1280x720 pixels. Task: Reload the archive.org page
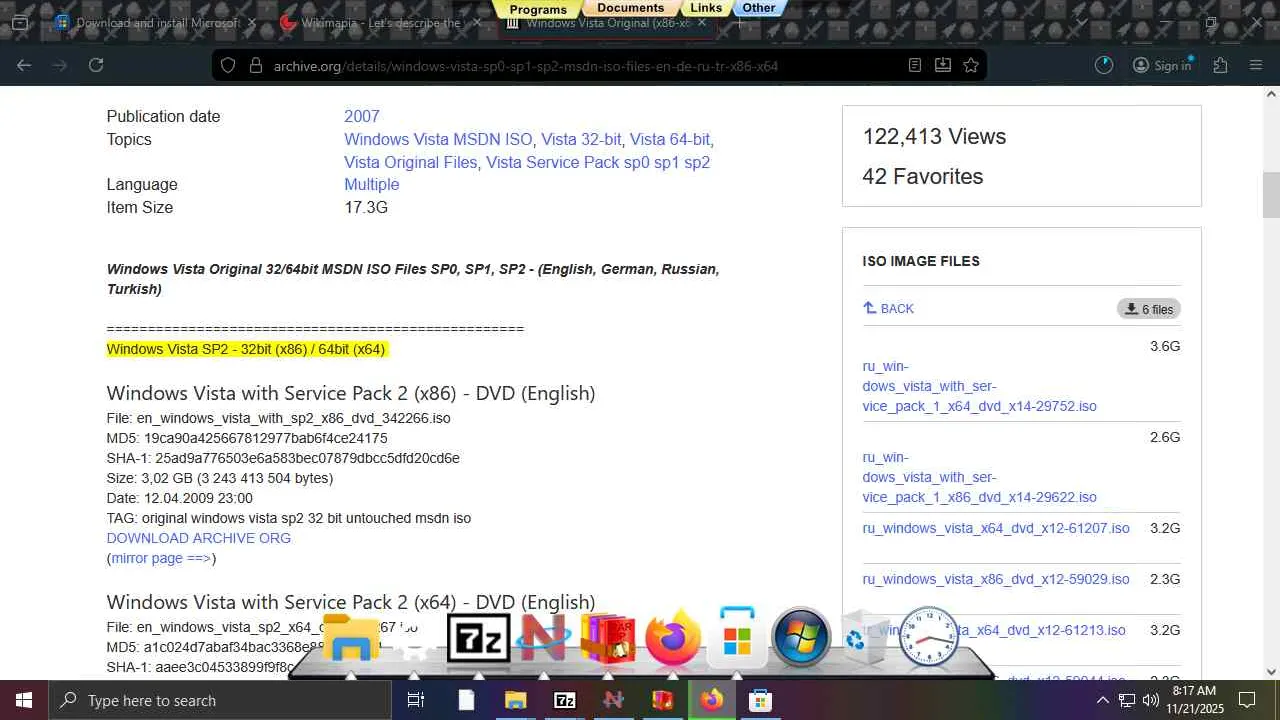(x=96, y=65)
